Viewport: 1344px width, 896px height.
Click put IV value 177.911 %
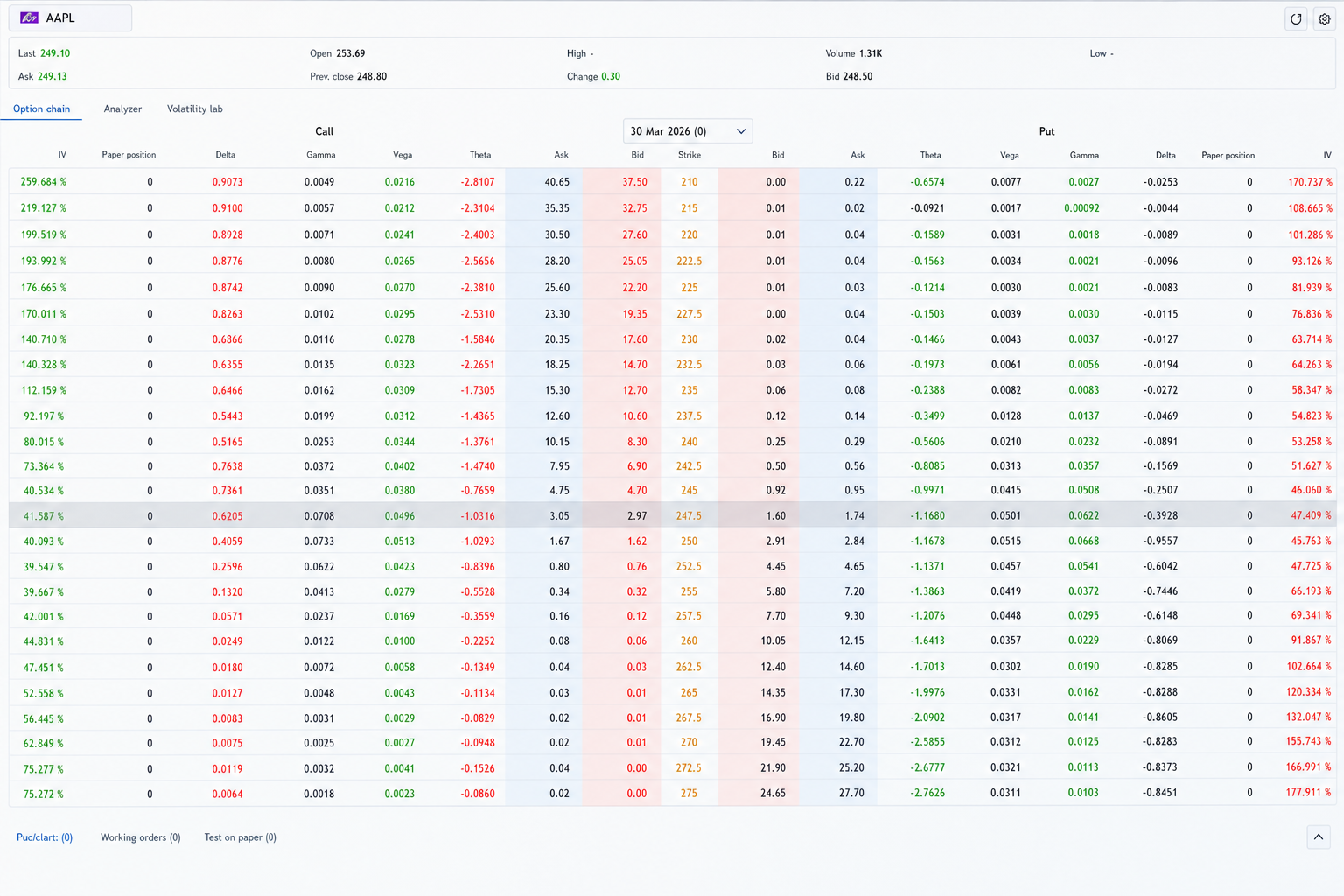(1309, 793)
